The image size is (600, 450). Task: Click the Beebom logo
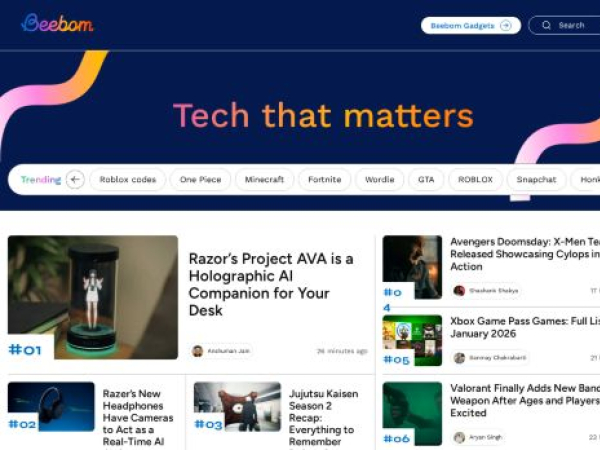pyautogui.click(x=57, y=23)
